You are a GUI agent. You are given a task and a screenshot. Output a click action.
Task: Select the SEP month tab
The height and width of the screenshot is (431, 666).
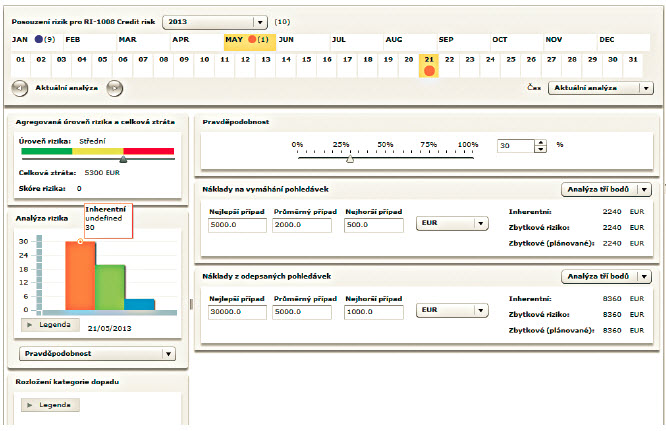point(463,42)
